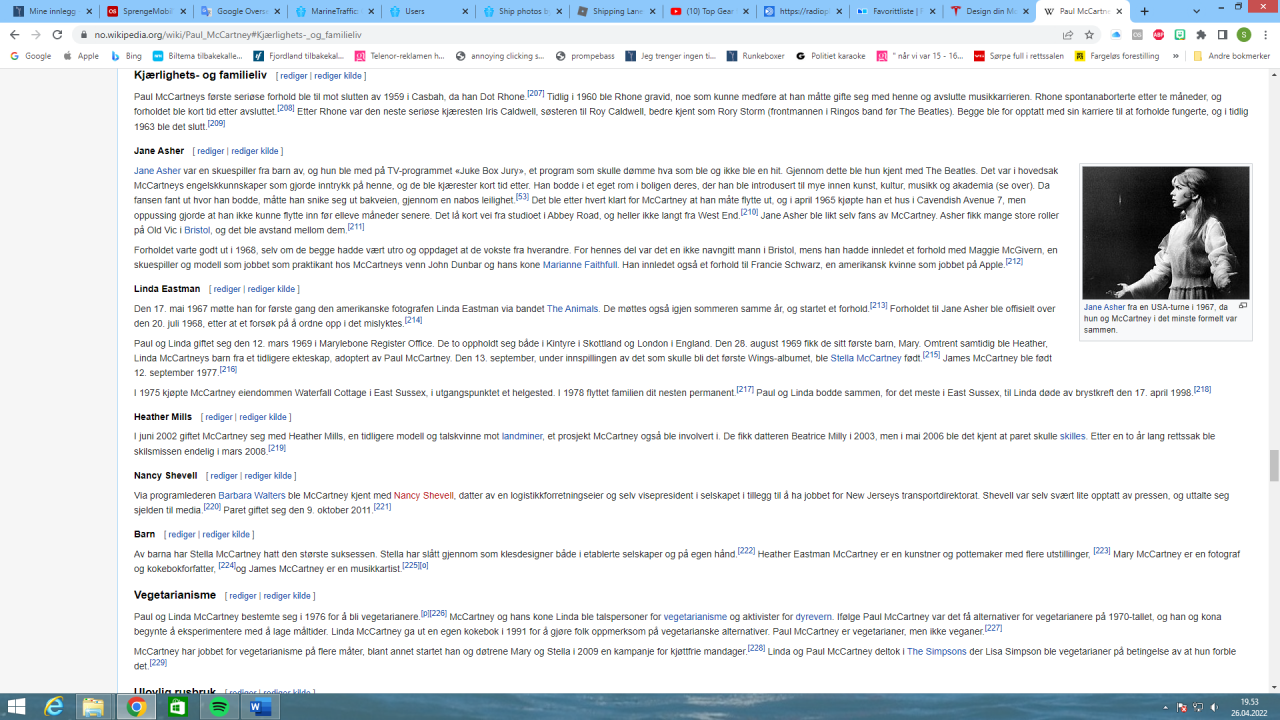Image resolution: width=1280 pixels, height=720 pixels.
Task: Open Microsoft Word from the taskbar
Action: (261, 706)
